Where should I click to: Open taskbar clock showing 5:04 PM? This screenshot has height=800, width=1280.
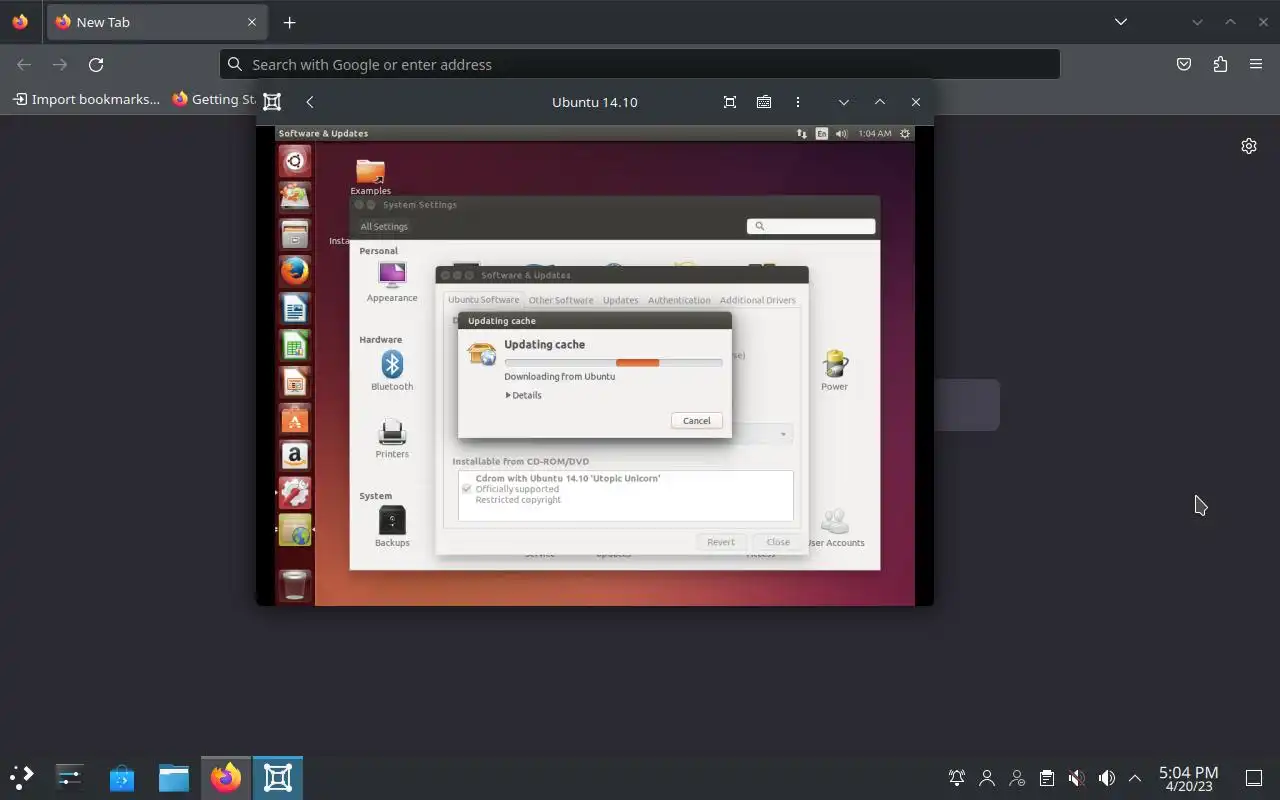pos(1188,778)
